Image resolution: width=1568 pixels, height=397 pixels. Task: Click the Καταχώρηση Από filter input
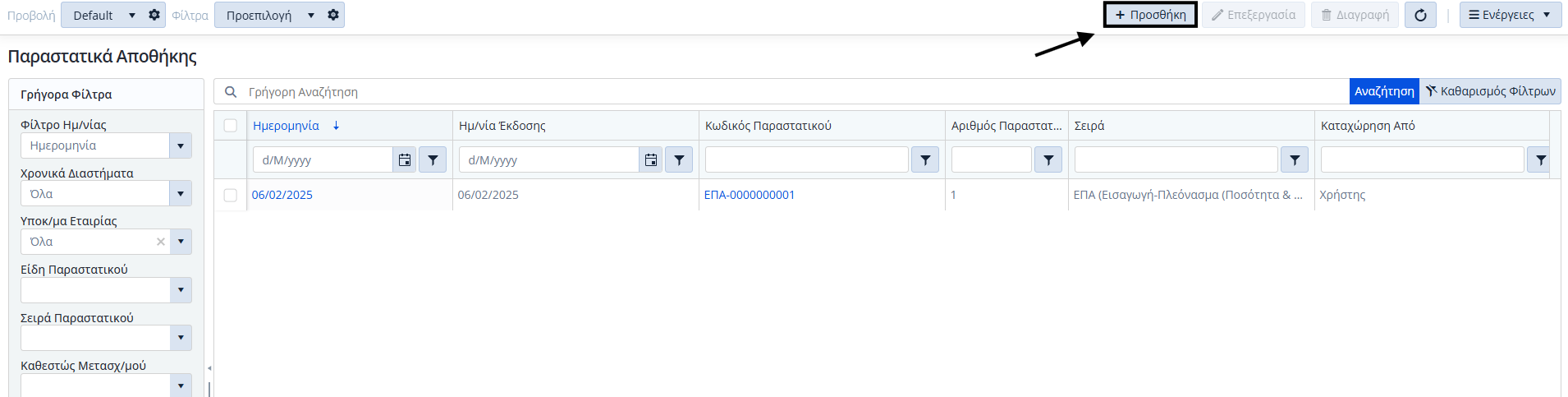1423,160
